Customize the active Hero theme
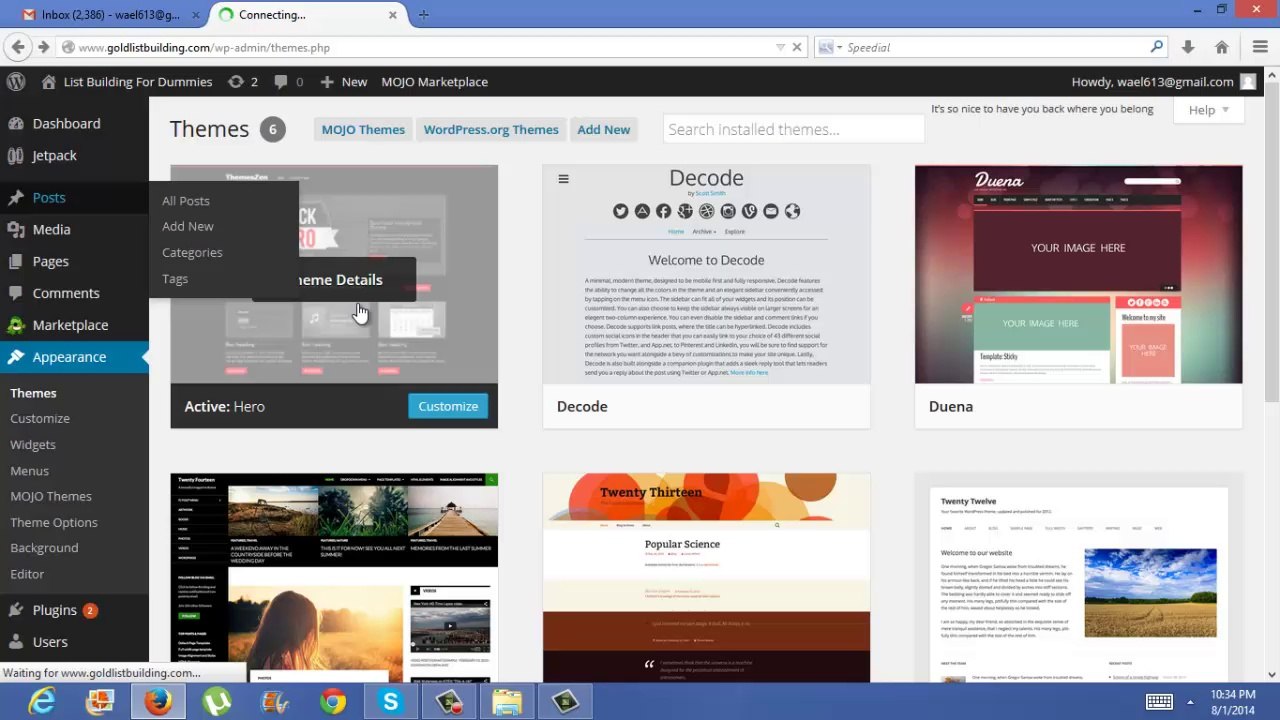Image resolution: width=1280 pixels, height=720 pixels. click(x=448, y=406)
